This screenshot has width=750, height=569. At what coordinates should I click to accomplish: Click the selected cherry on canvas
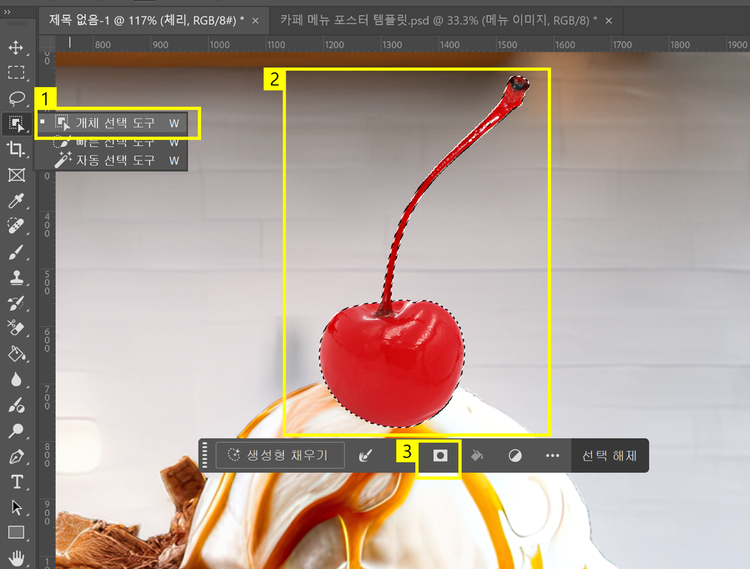392,363
